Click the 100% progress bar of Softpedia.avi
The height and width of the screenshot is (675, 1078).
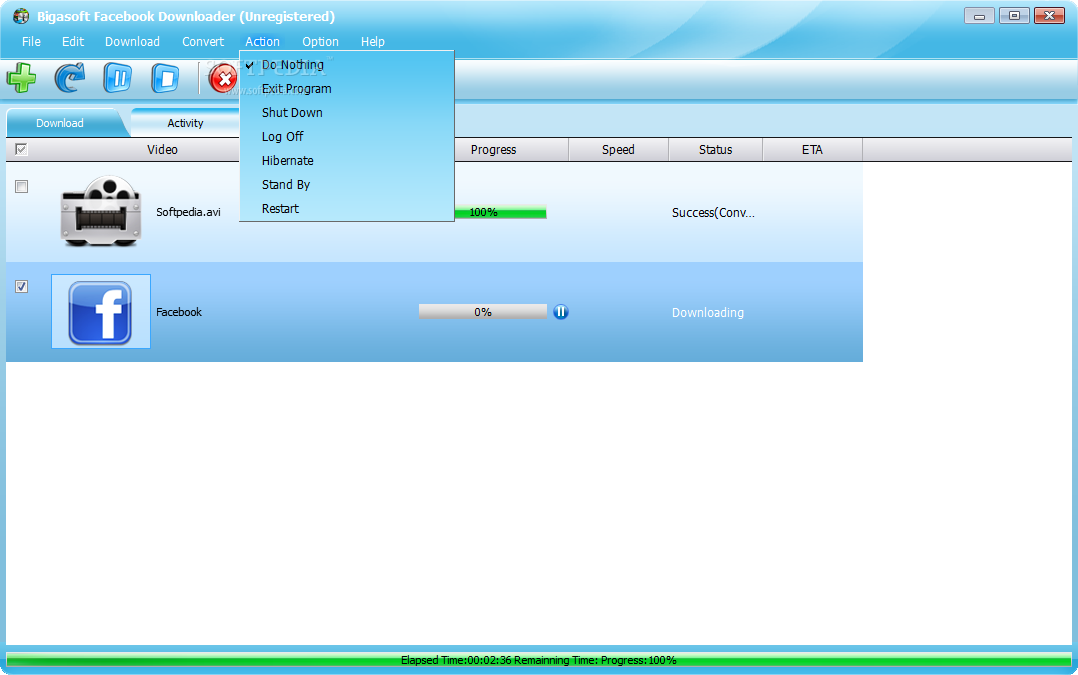coord(500,212)
